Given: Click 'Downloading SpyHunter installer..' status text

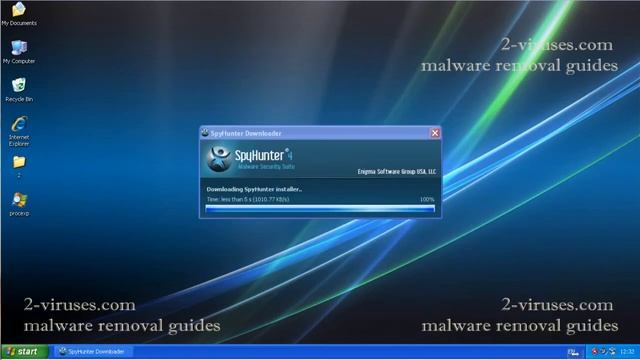Looking at the screenshot, I should coord(254,189).
